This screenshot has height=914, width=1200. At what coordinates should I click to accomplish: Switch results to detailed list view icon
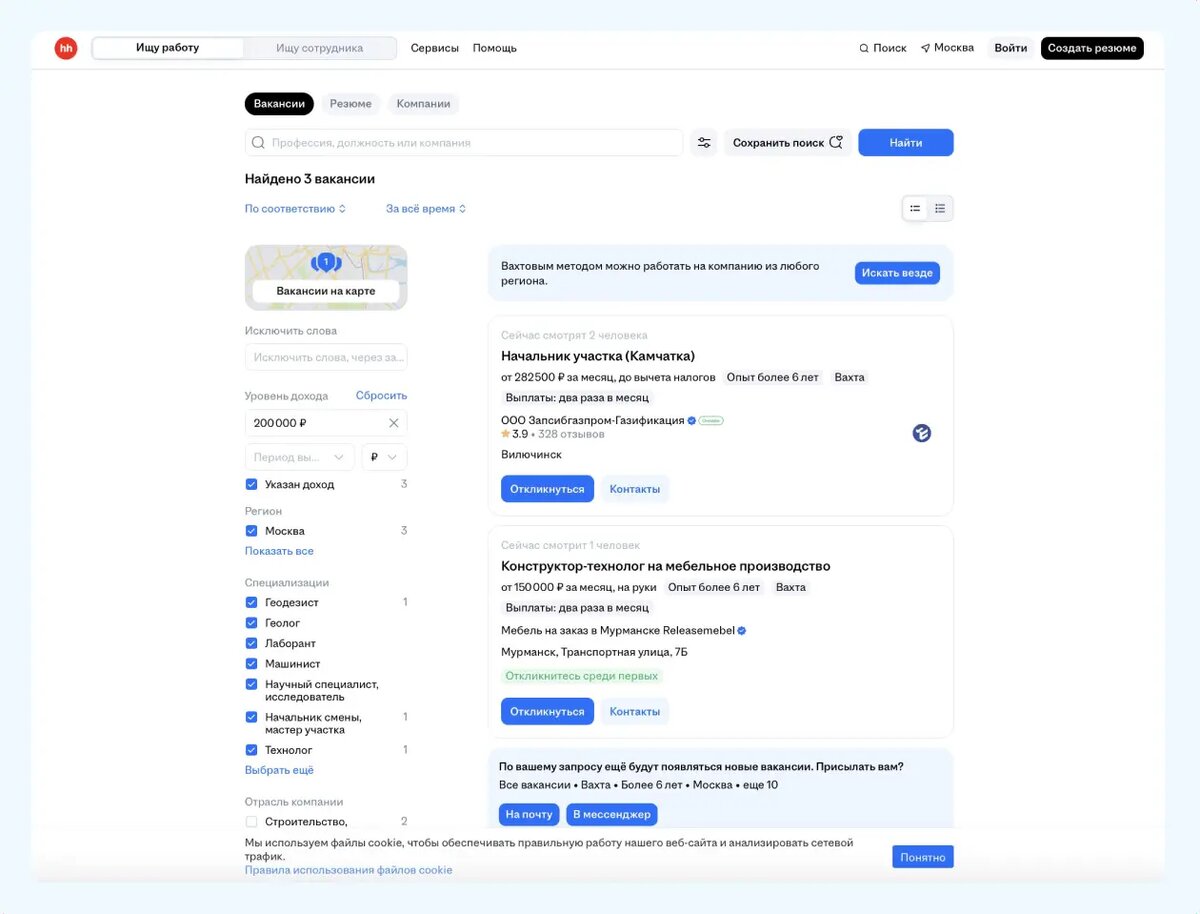tap(939, 208)
